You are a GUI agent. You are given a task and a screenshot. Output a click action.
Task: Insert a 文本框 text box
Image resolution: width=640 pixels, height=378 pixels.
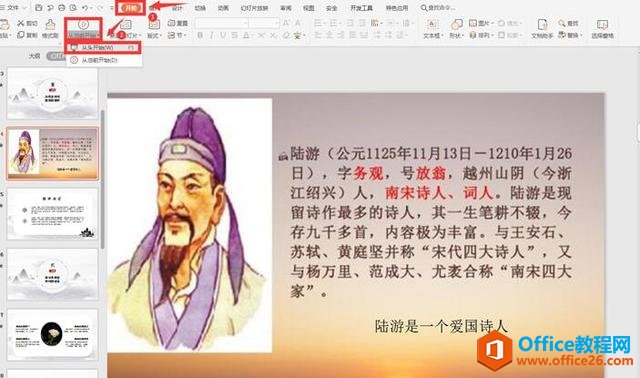433,29
